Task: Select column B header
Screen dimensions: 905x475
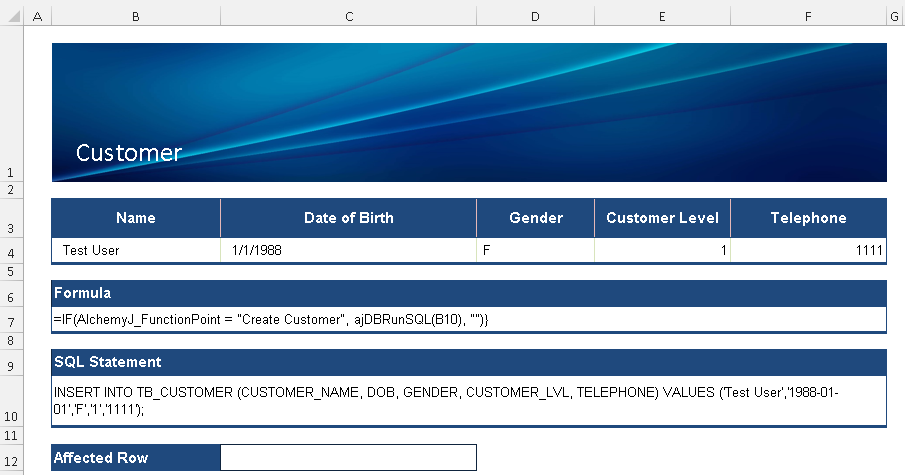Action: pyautogui.click(x=136, y=17)
